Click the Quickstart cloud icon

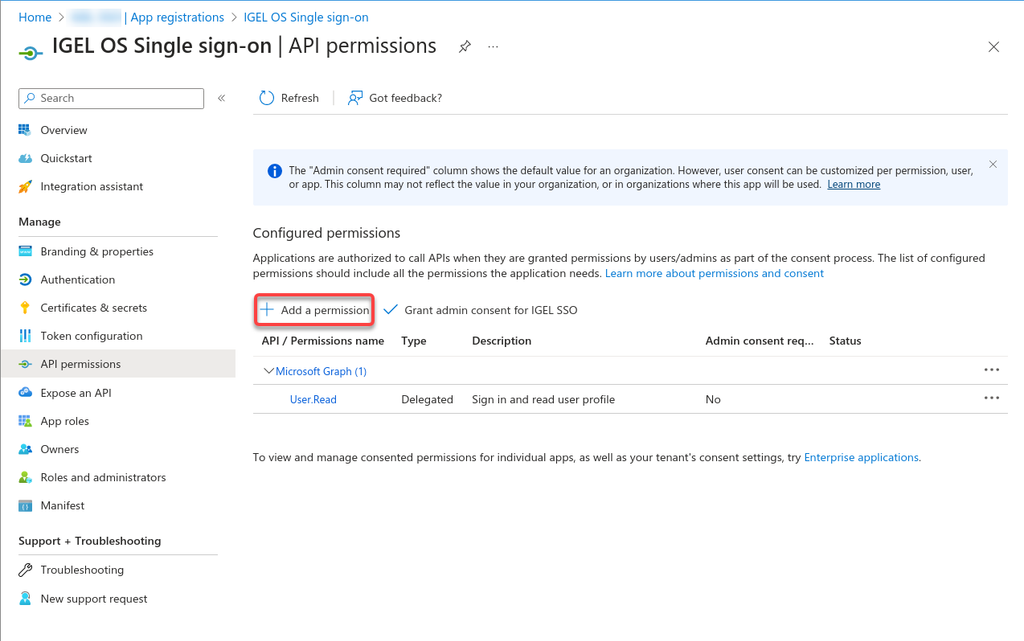click(25, 158)
